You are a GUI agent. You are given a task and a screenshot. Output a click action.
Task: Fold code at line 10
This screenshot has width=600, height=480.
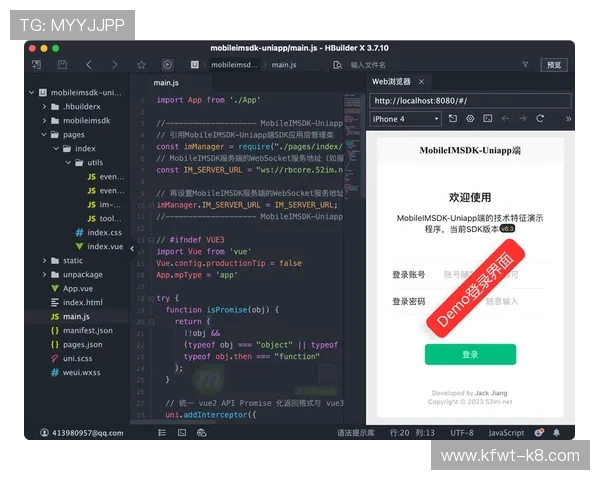coord(151,205)
